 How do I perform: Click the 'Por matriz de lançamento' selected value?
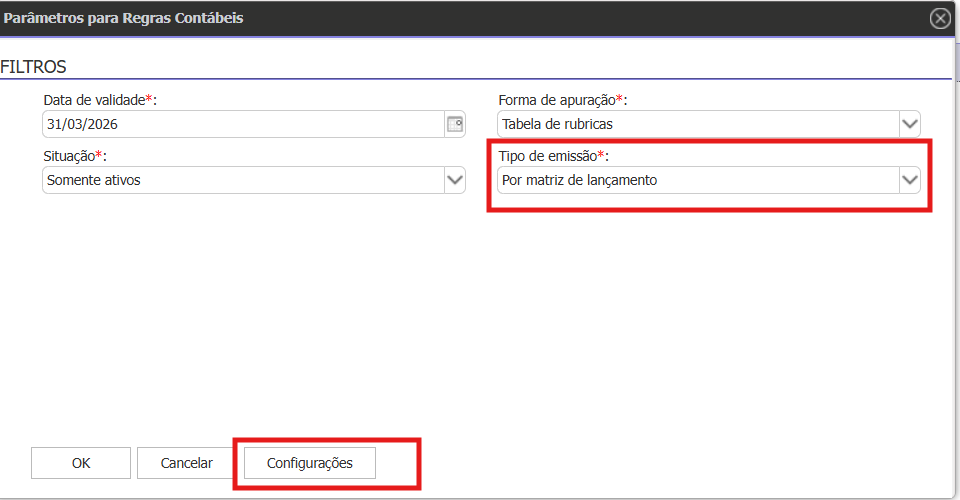click(x=580, y=180)
